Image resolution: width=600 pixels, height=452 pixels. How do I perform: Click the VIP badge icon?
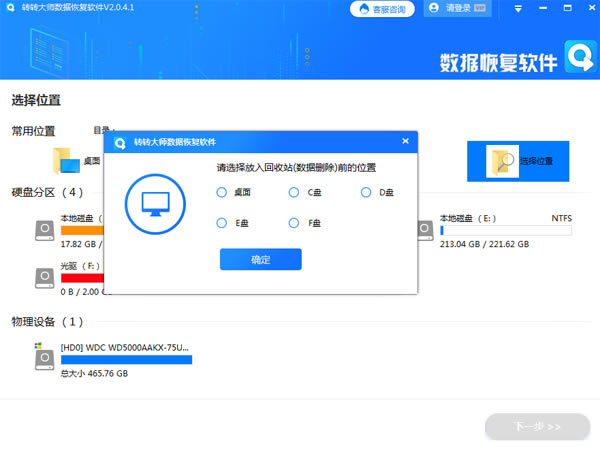pos(480,8)
